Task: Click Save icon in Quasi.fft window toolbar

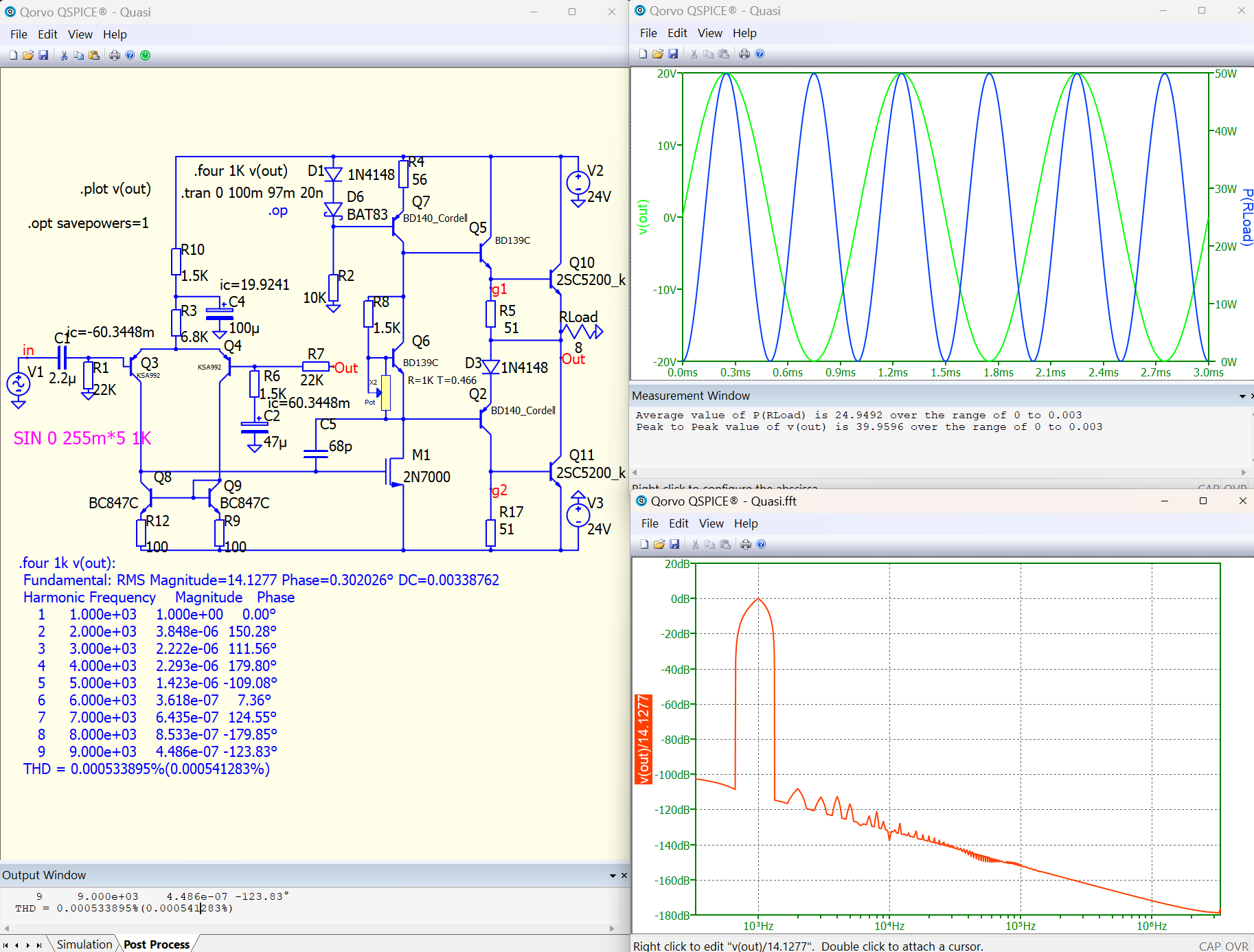Action: (x=674, y=544)
